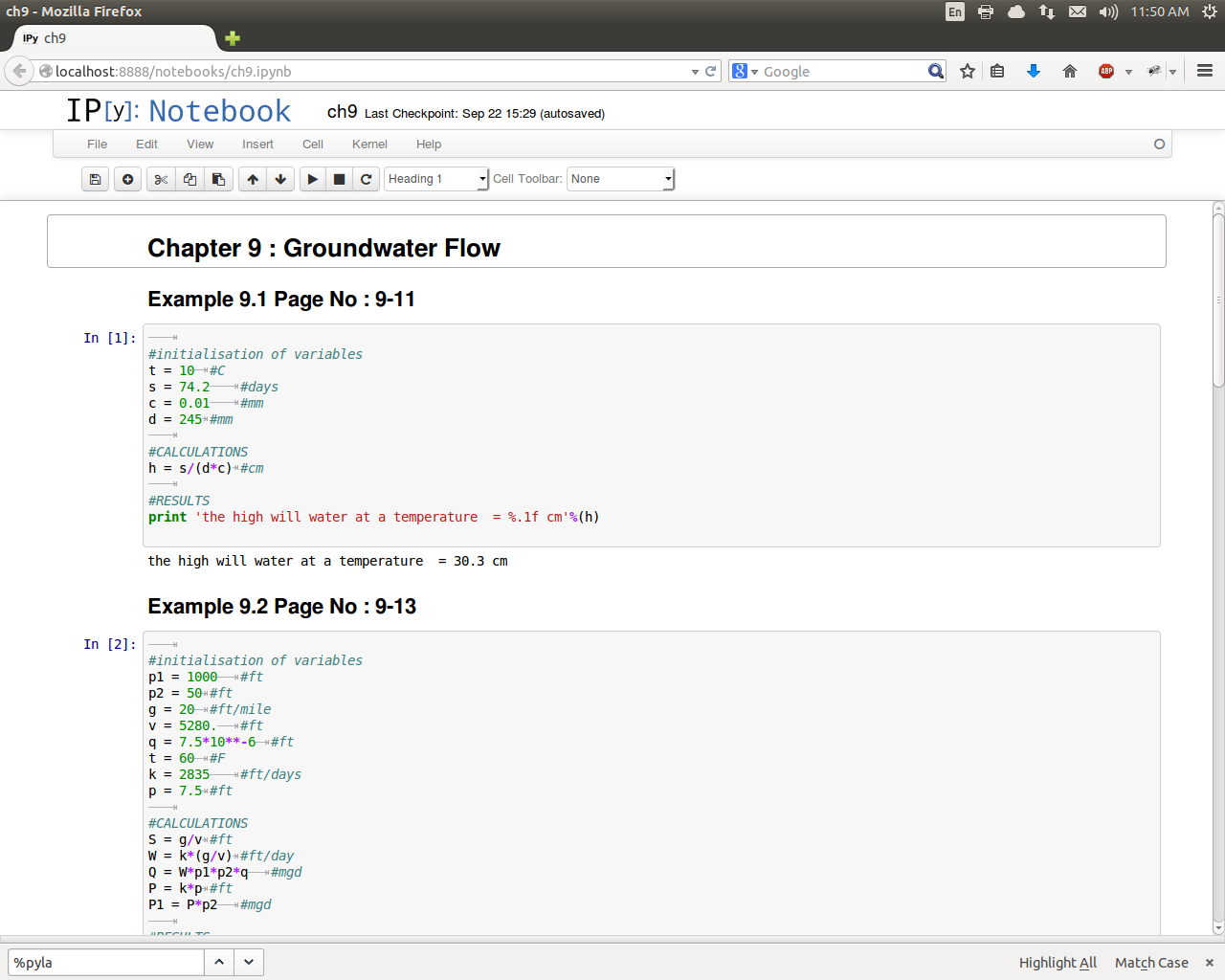Move the selected cell up

pyautogui.click(x=253, y=179)
